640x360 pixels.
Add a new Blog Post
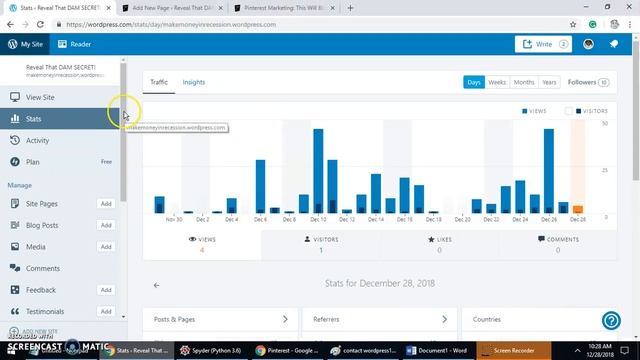106,225
